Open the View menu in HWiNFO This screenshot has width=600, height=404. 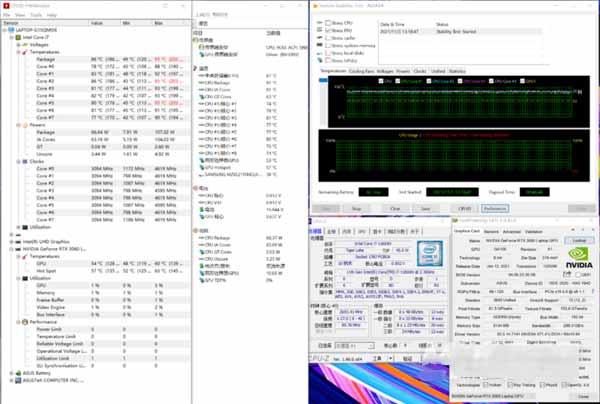pyautogui.click(x=21, y=15)
